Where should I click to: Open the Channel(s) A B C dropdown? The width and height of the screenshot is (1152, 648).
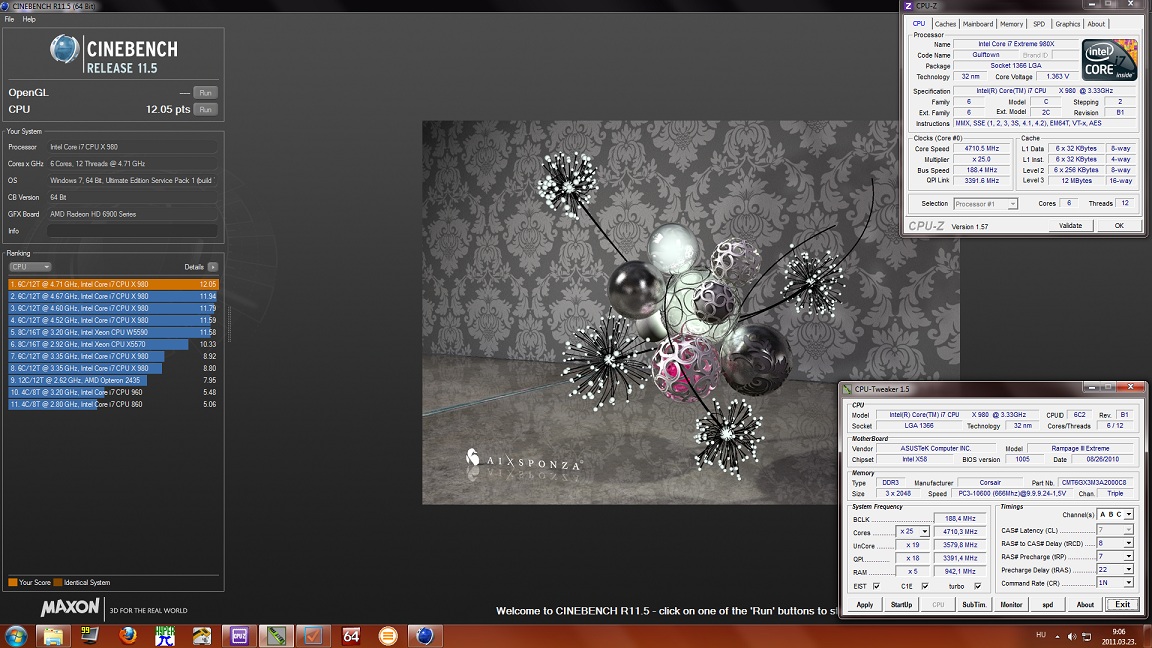click(x=1115, y=514)
